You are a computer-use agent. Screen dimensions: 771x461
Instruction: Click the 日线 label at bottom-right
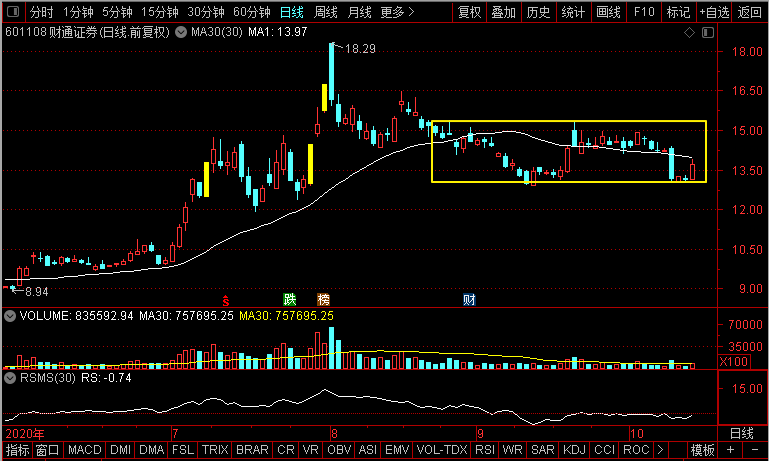click(741, 433)
